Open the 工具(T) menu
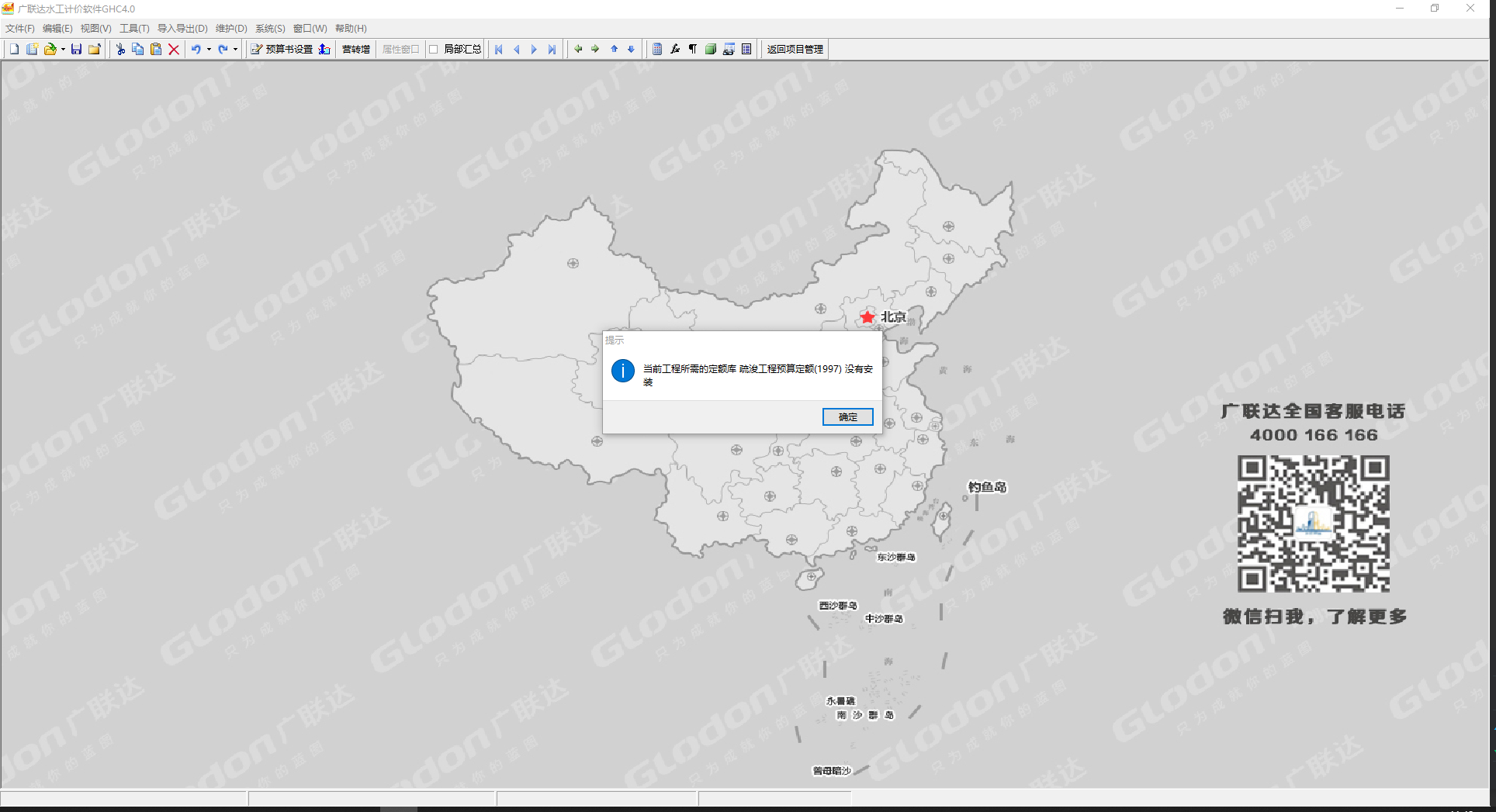 point(134,29)
